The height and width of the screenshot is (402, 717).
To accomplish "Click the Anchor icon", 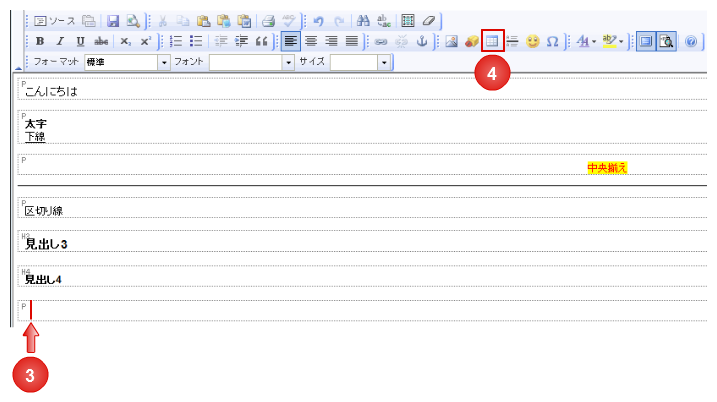I will click(421, 41).
